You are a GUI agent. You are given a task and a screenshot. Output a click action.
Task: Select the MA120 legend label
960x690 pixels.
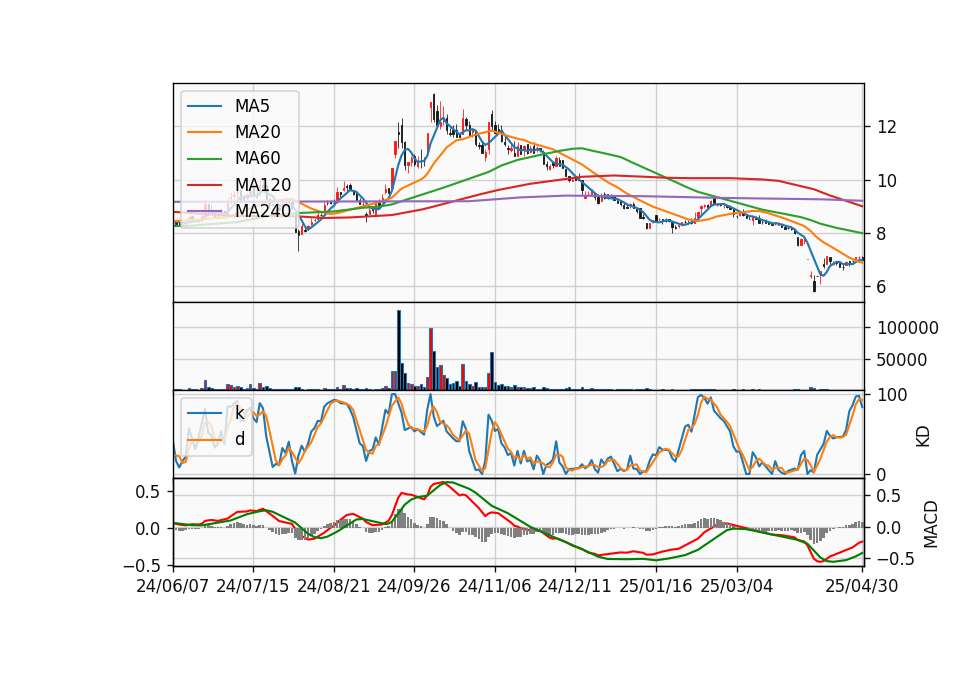click(263, 185)
